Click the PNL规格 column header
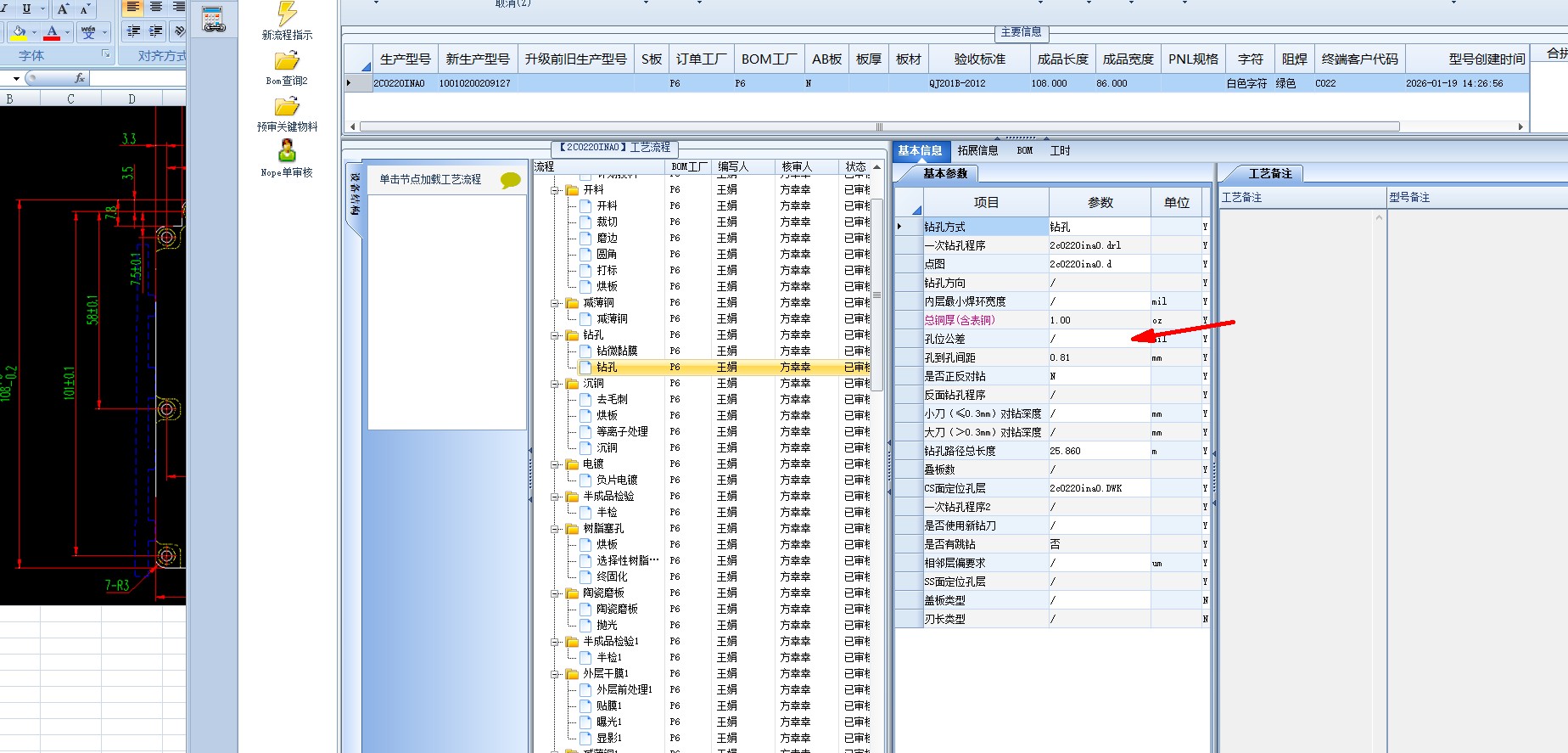The height and width of the screenshot is (753, 1568). [x=1193, y=59]
